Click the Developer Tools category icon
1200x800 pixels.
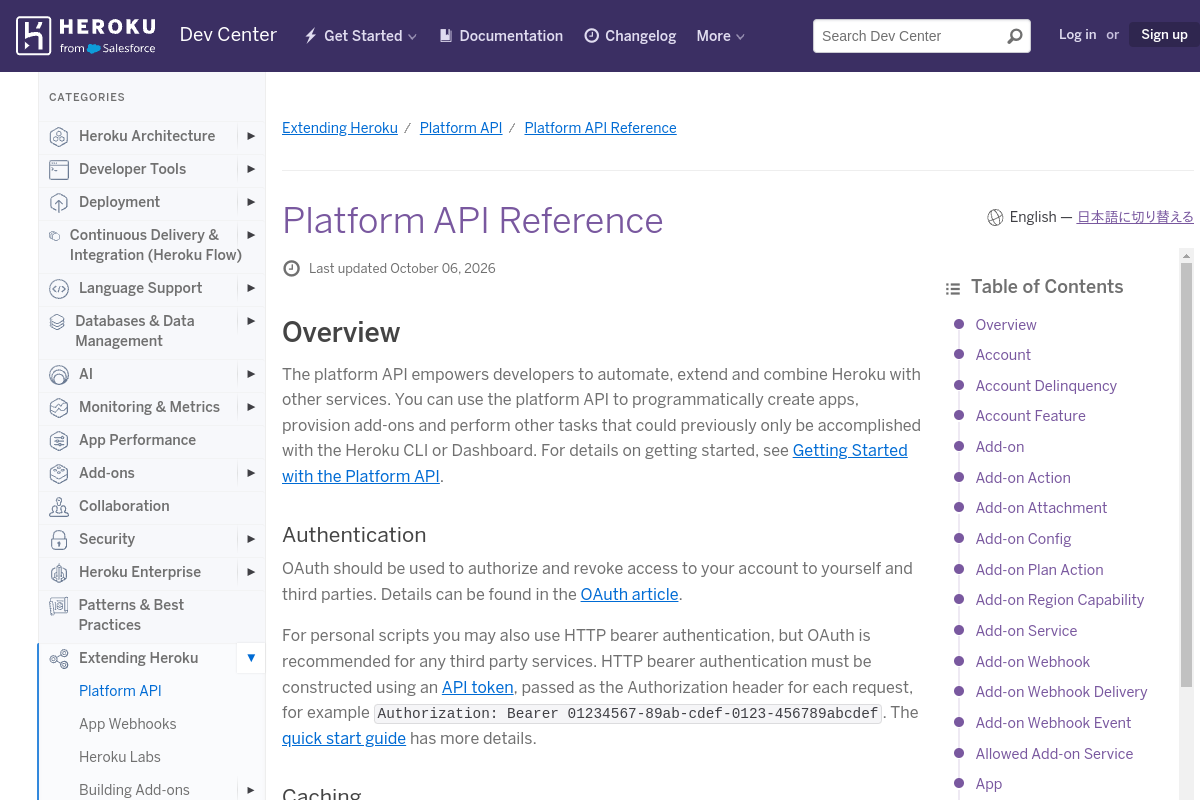(59, 169)
